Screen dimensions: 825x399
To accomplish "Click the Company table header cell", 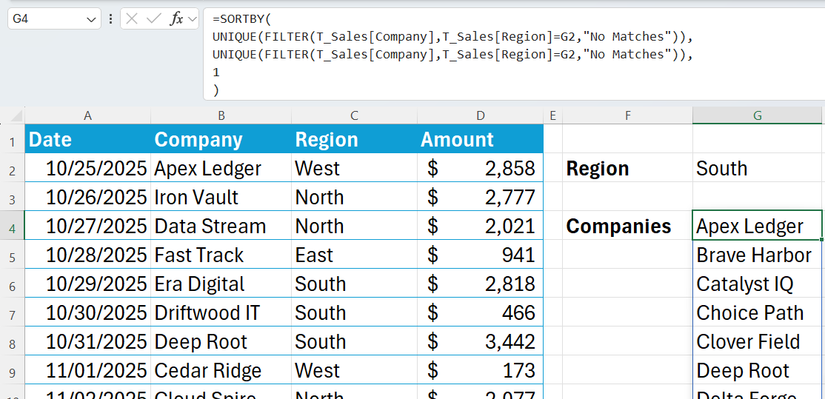I will pyautogui.click(x=221, y=139).
